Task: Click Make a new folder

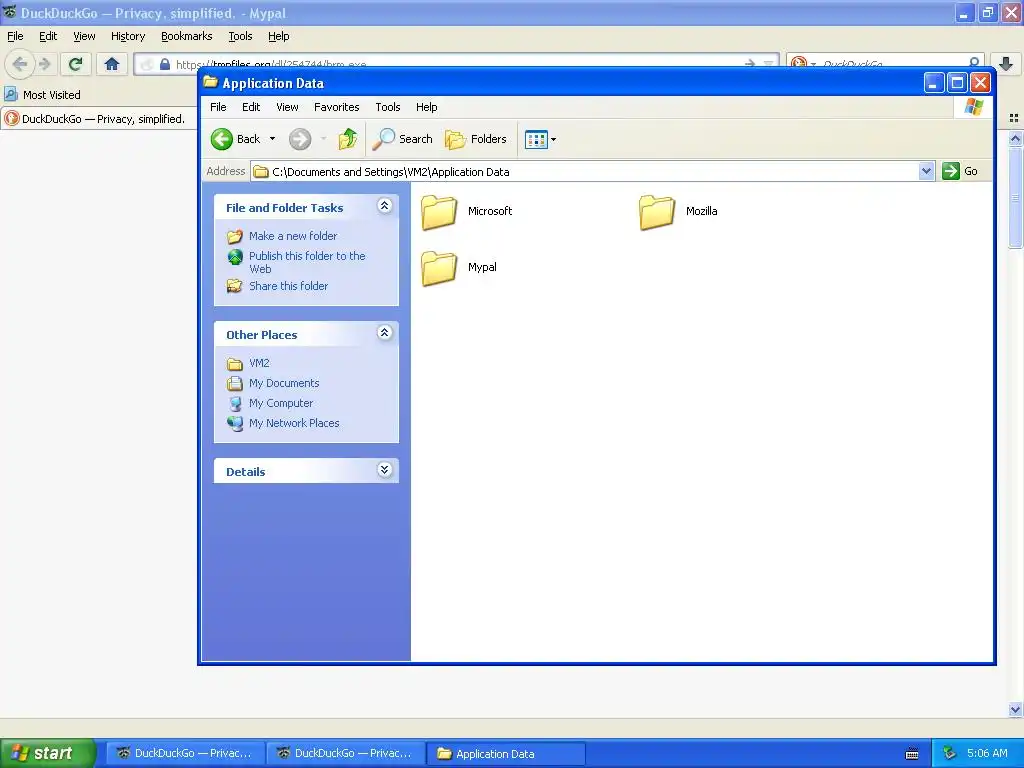Action: pos(293,236)
